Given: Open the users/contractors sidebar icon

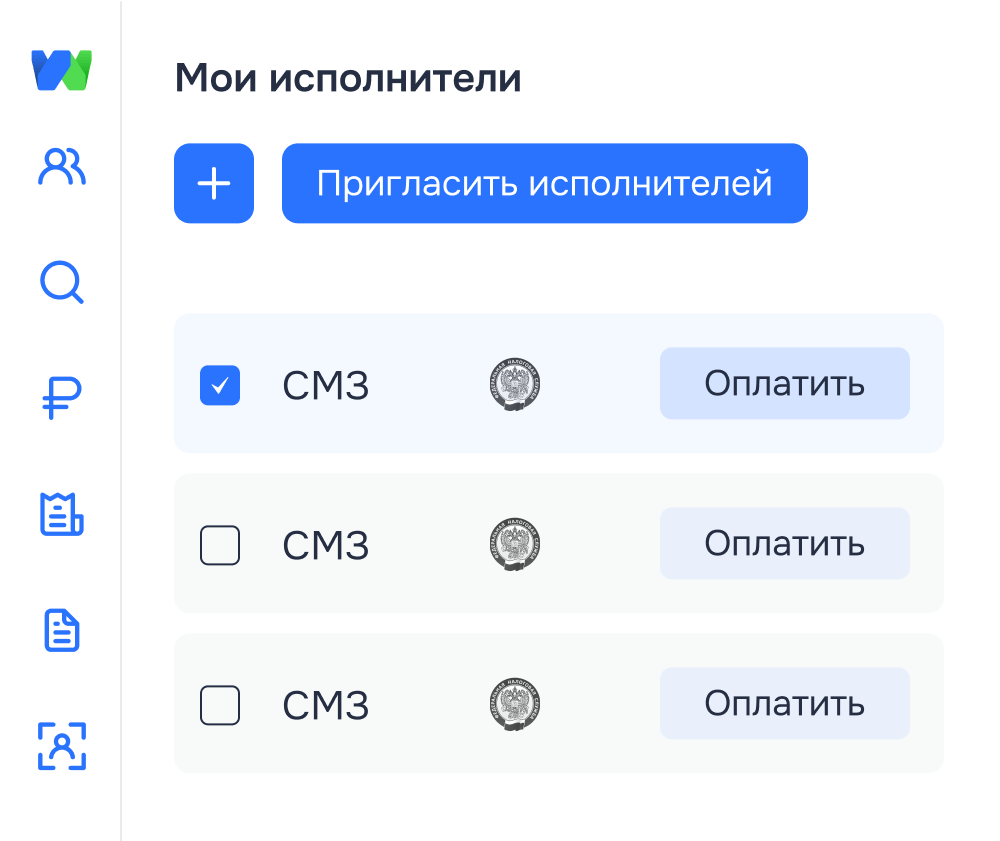Looking at the screenshot, I should pyautogui.click(x=62, y=167).
